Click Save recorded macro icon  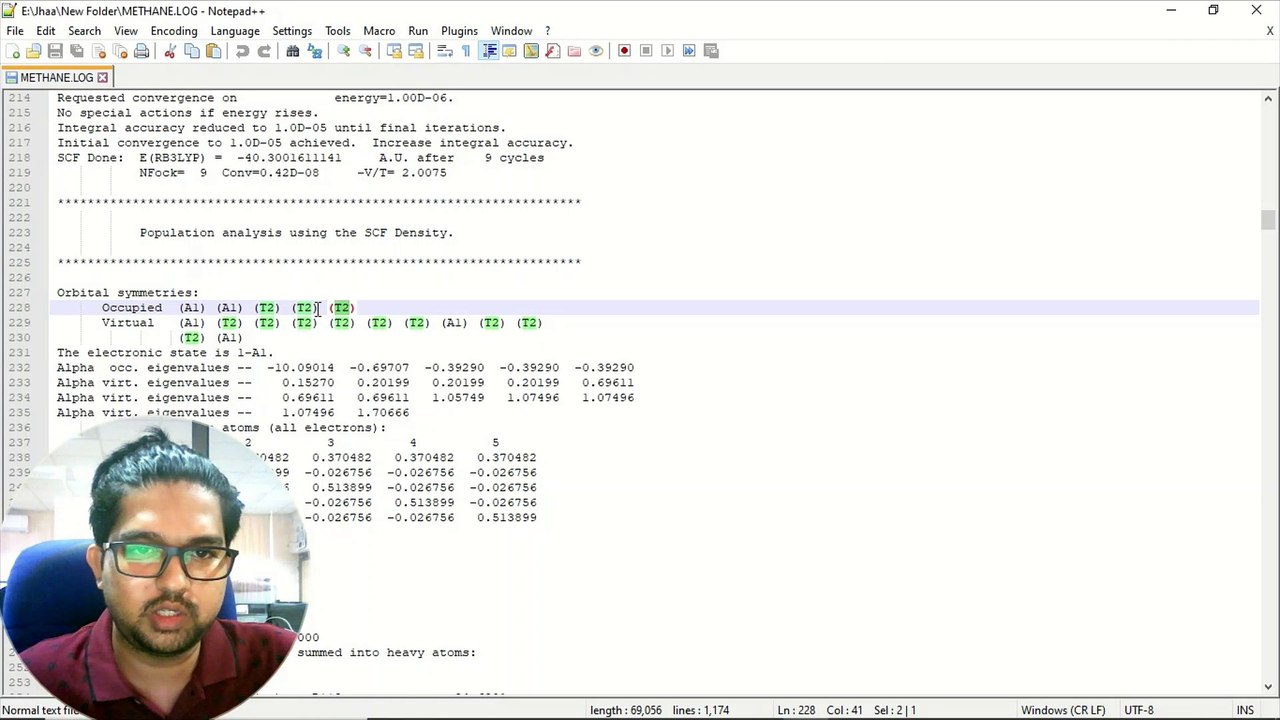pyautogui.click(x=711, y=51)
